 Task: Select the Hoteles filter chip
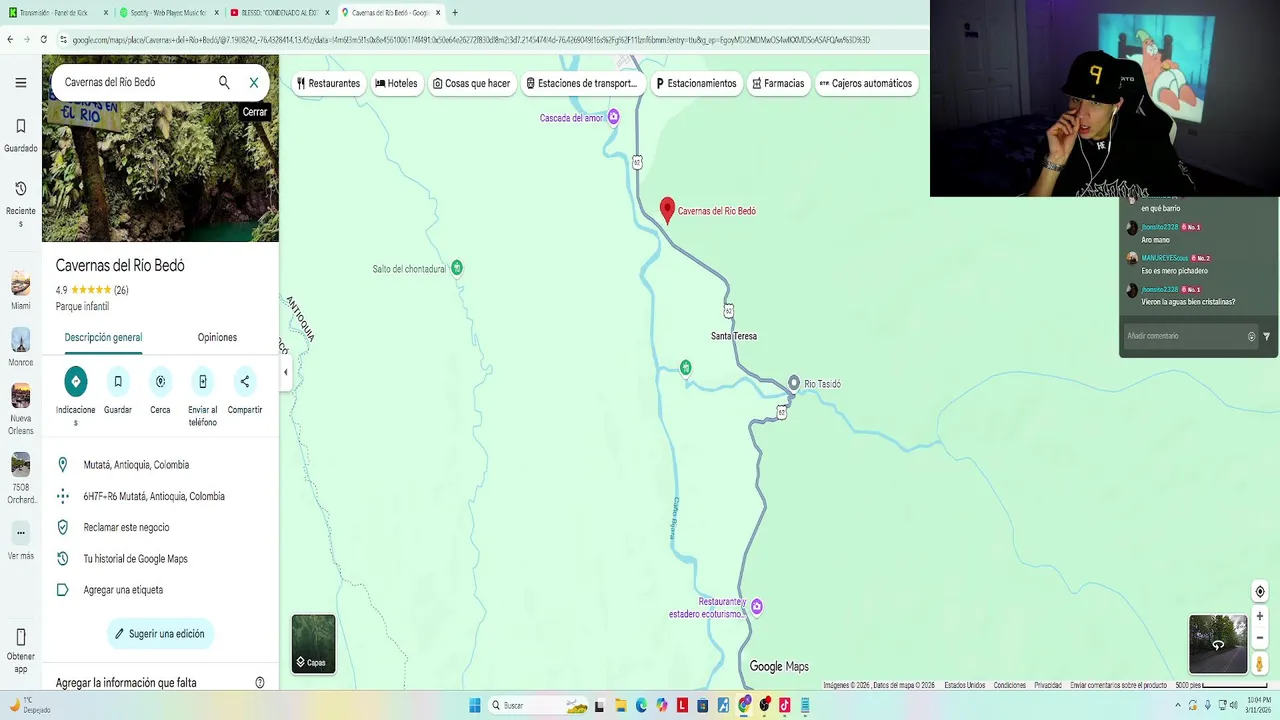click(x=396, y=84)
